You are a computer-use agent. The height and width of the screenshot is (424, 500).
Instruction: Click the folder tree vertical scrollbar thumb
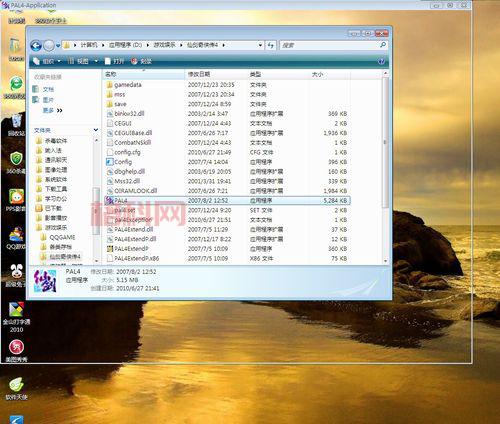tap(96, 211)
